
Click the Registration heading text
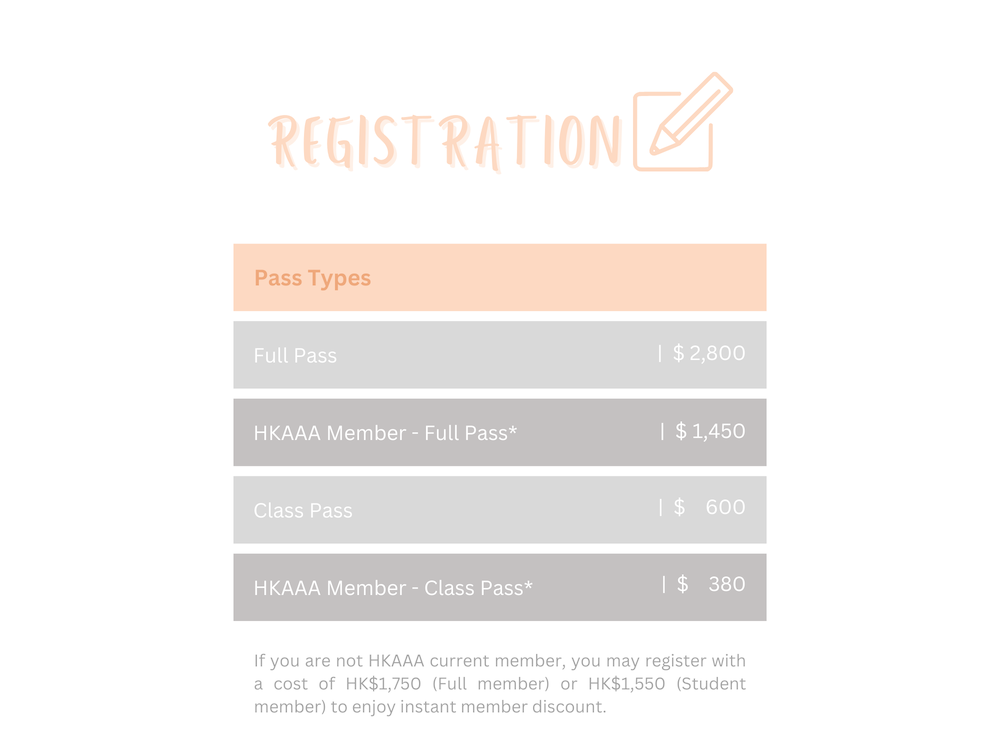tap(445, 142)
